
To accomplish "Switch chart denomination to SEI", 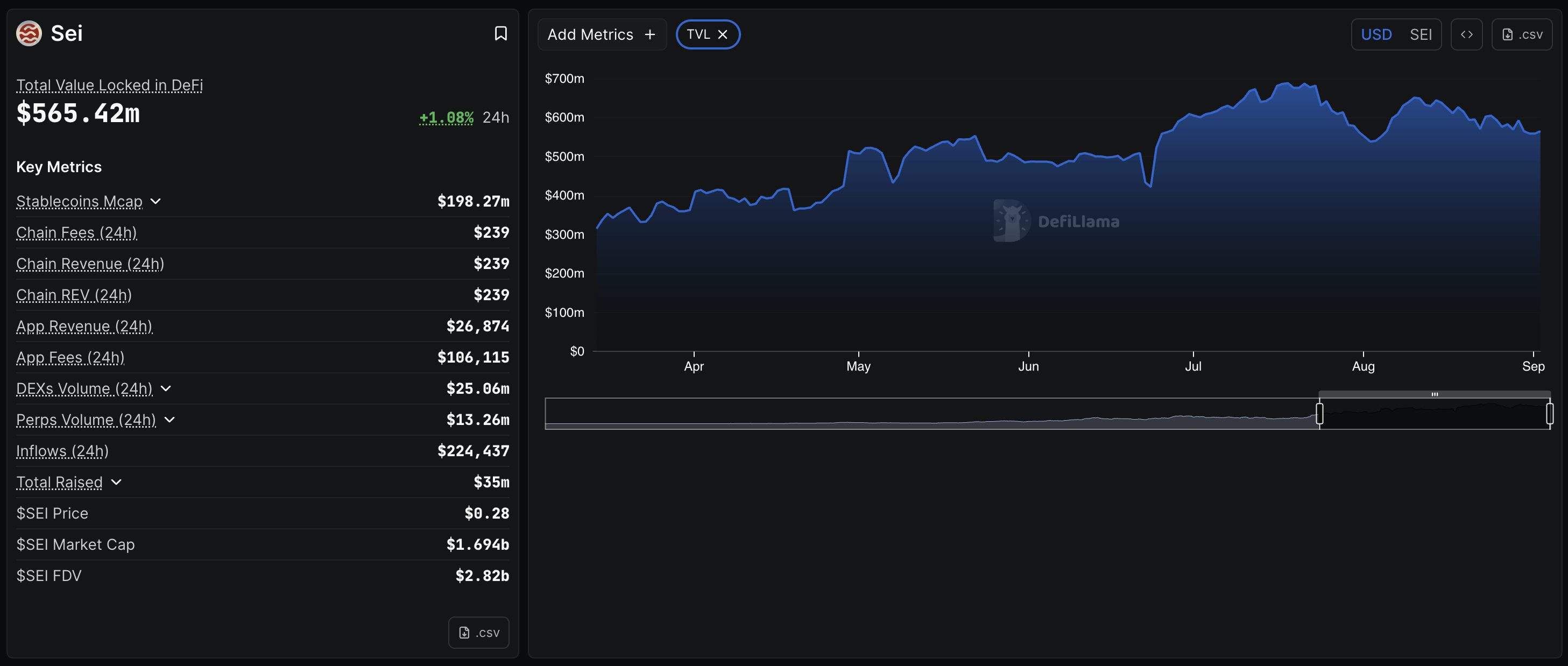I will point(1420,35).
